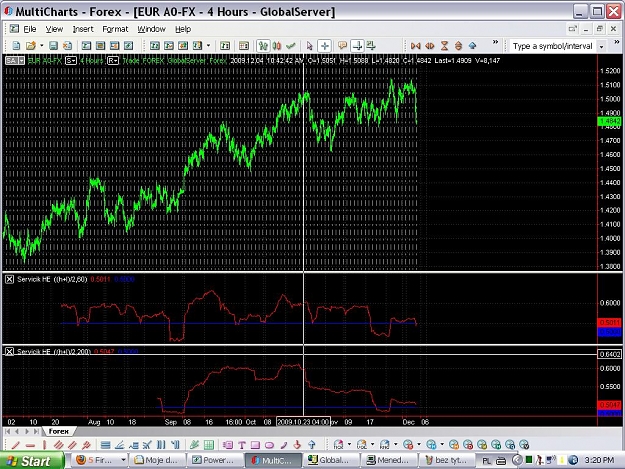Save the workspace with the floppy disk icon
Screen dimensions: 625x469
click(53, 46)
